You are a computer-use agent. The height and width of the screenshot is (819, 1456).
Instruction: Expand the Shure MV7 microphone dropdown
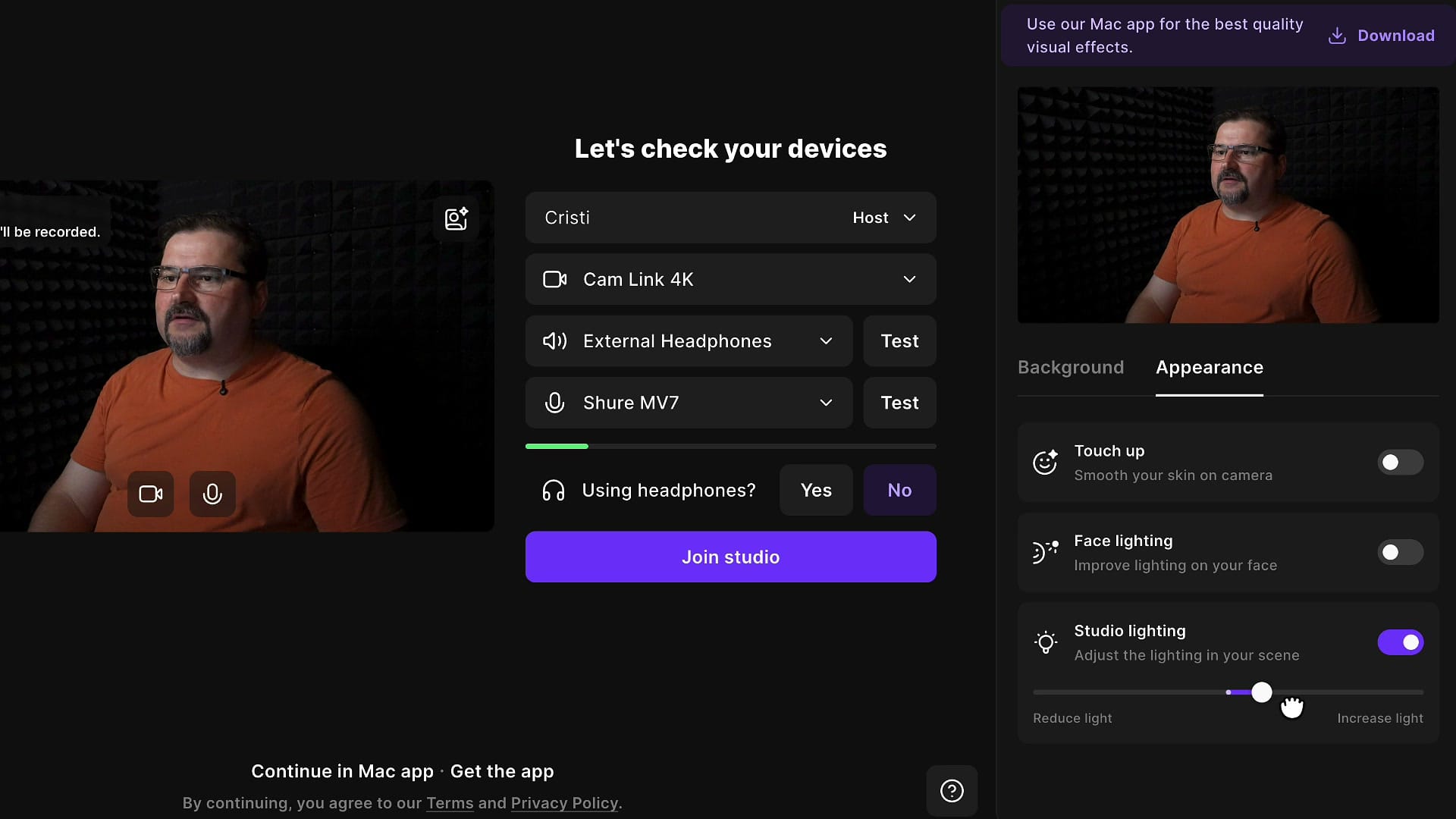[x=826, y=403]
